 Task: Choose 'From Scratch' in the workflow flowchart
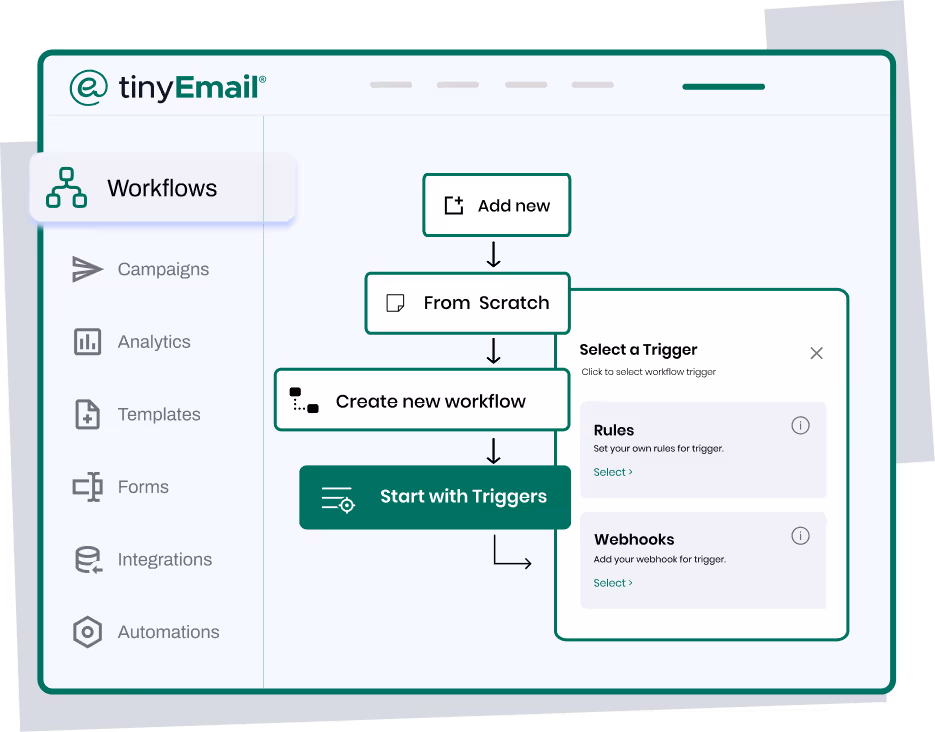467,303
